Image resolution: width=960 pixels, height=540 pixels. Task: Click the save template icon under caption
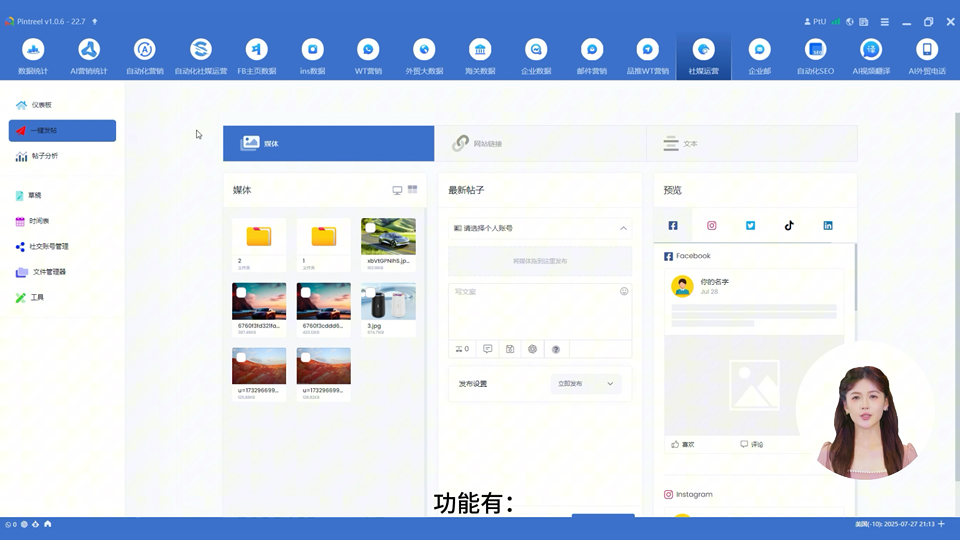click(510, 349)
